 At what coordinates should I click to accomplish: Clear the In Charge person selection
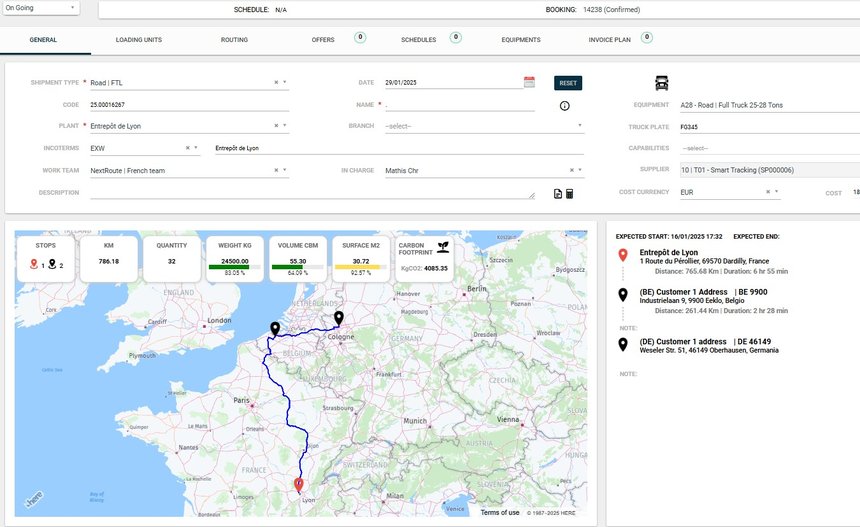[572, 170]
